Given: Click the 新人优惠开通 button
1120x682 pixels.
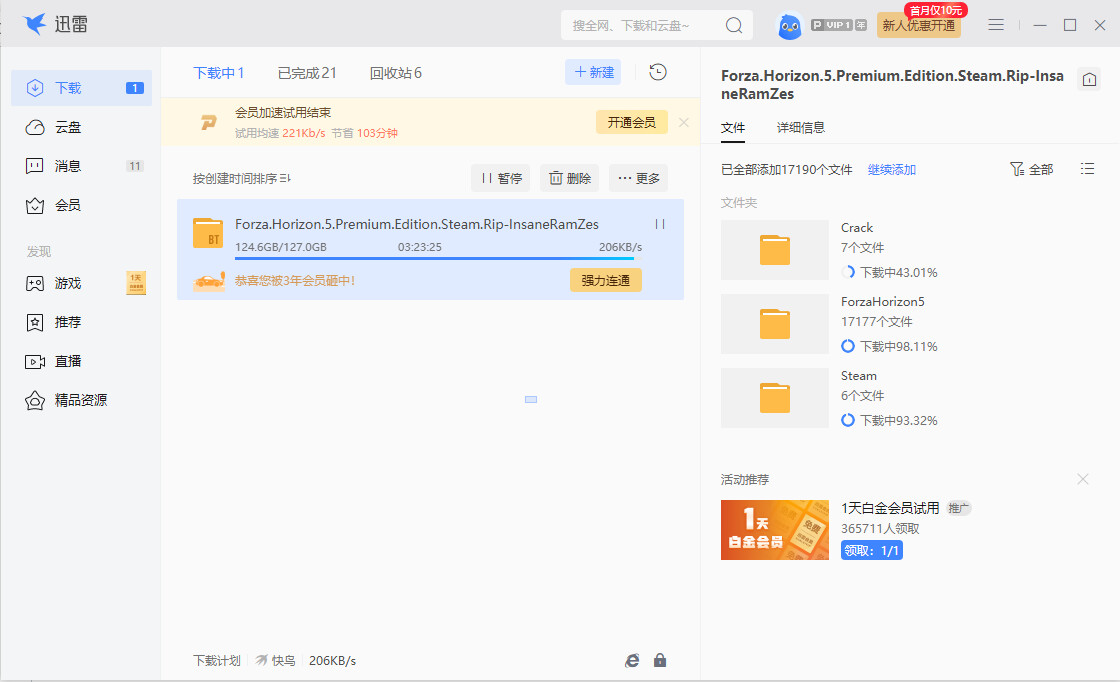Looking at the screenshot, I should point(919,26).
